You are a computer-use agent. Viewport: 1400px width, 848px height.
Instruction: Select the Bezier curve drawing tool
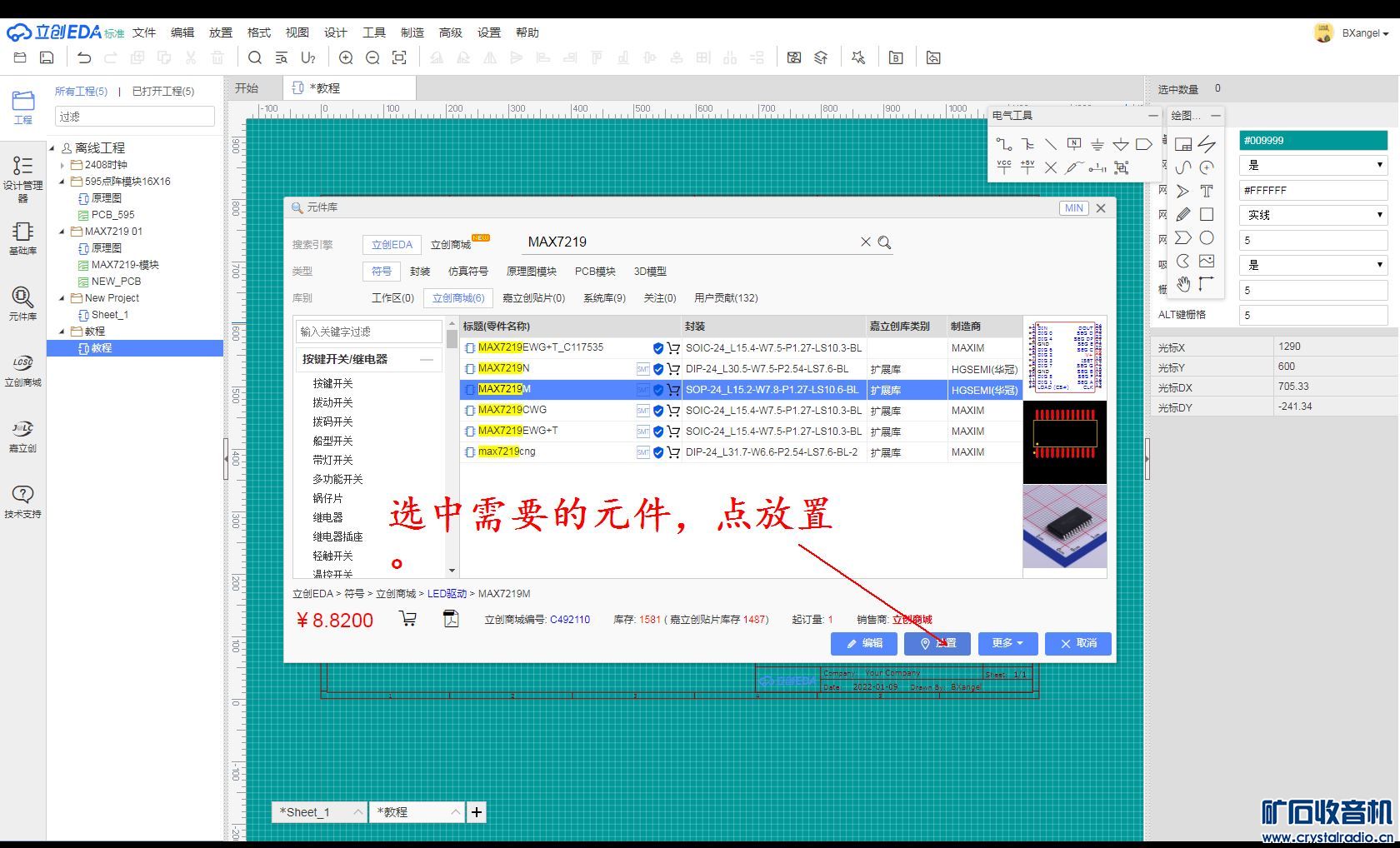point(1182,167)
